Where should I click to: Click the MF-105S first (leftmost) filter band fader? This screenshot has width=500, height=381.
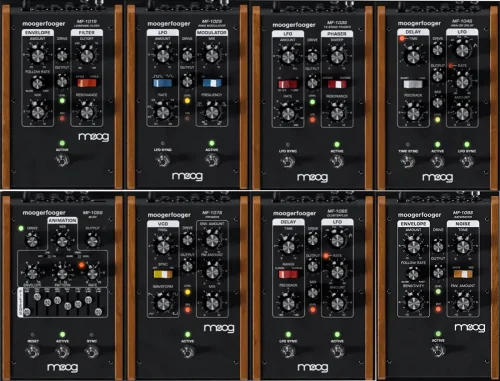pyautogui.click(x=27, y=312)
